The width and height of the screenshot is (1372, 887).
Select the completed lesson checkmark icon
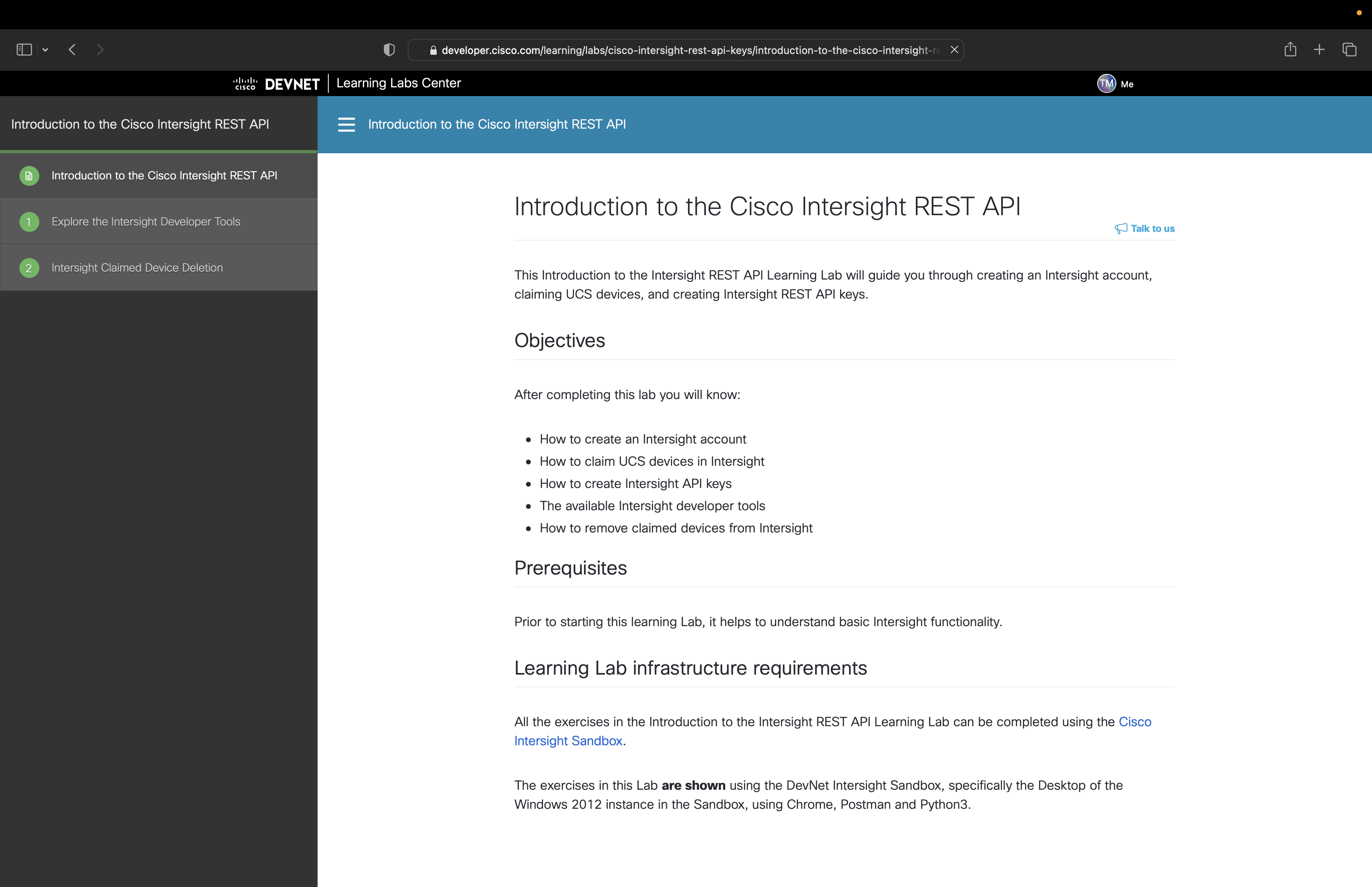click(29, 175)
